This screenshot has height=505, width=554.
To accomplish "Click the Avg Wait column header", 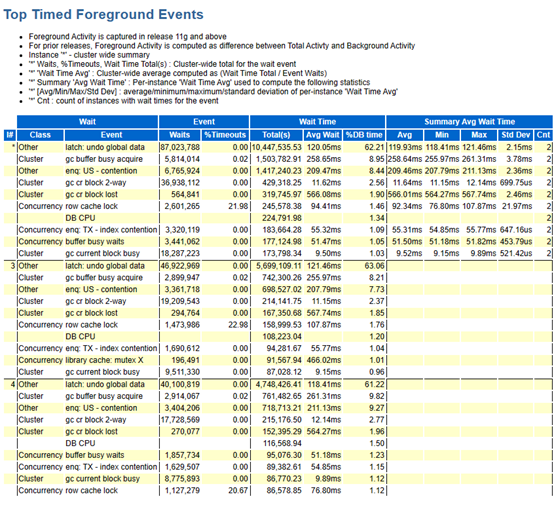I will (323, 135).
